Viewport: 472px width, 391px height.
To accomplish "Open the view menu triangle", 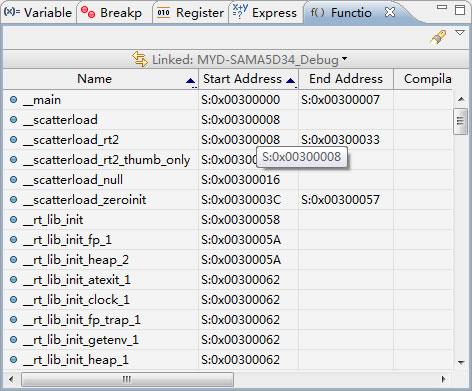I will click(x=460, y=33).
